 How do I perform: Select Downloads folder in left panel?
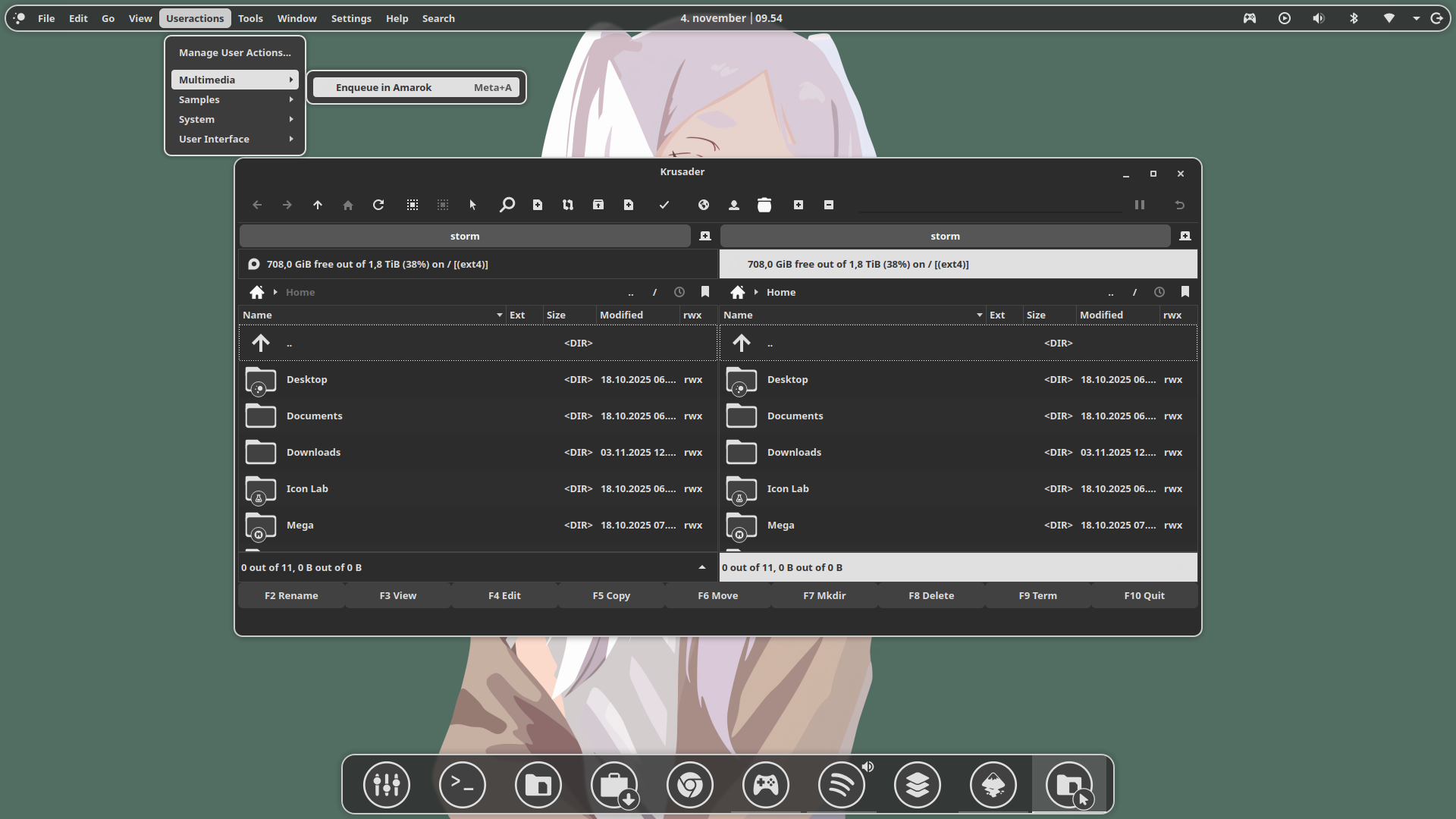click(x=313, y=452)
